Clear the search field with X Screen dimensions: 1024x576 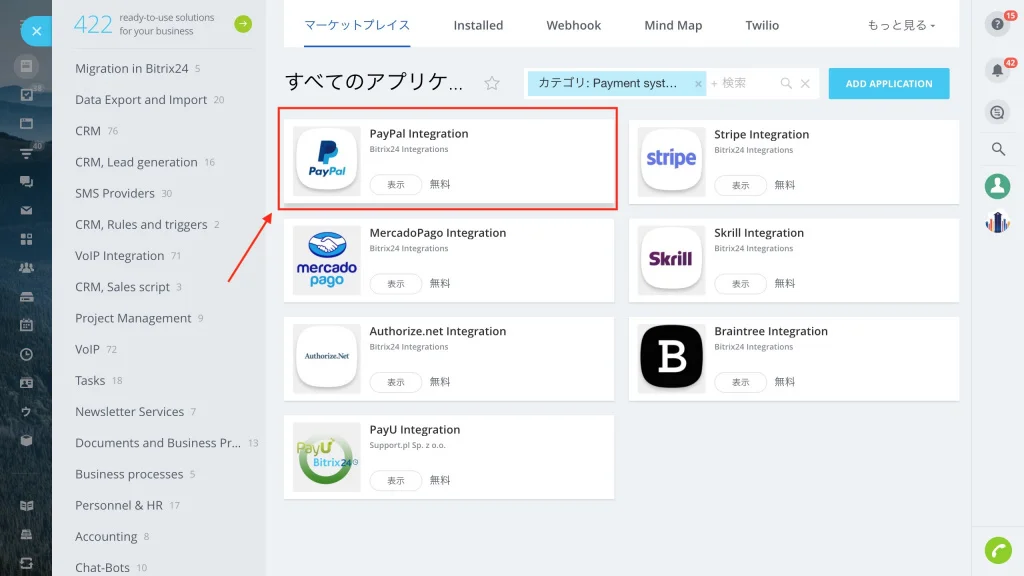click(805, 84)
